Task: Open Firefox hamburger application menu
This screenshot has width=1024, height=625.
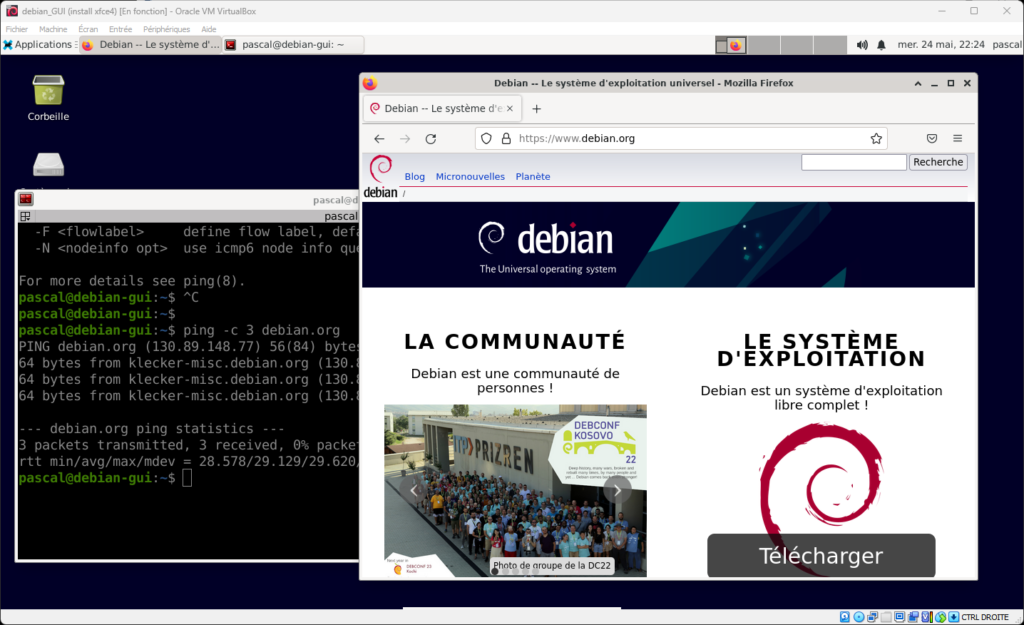Action: pyautogui.click(x=957, y=138)
